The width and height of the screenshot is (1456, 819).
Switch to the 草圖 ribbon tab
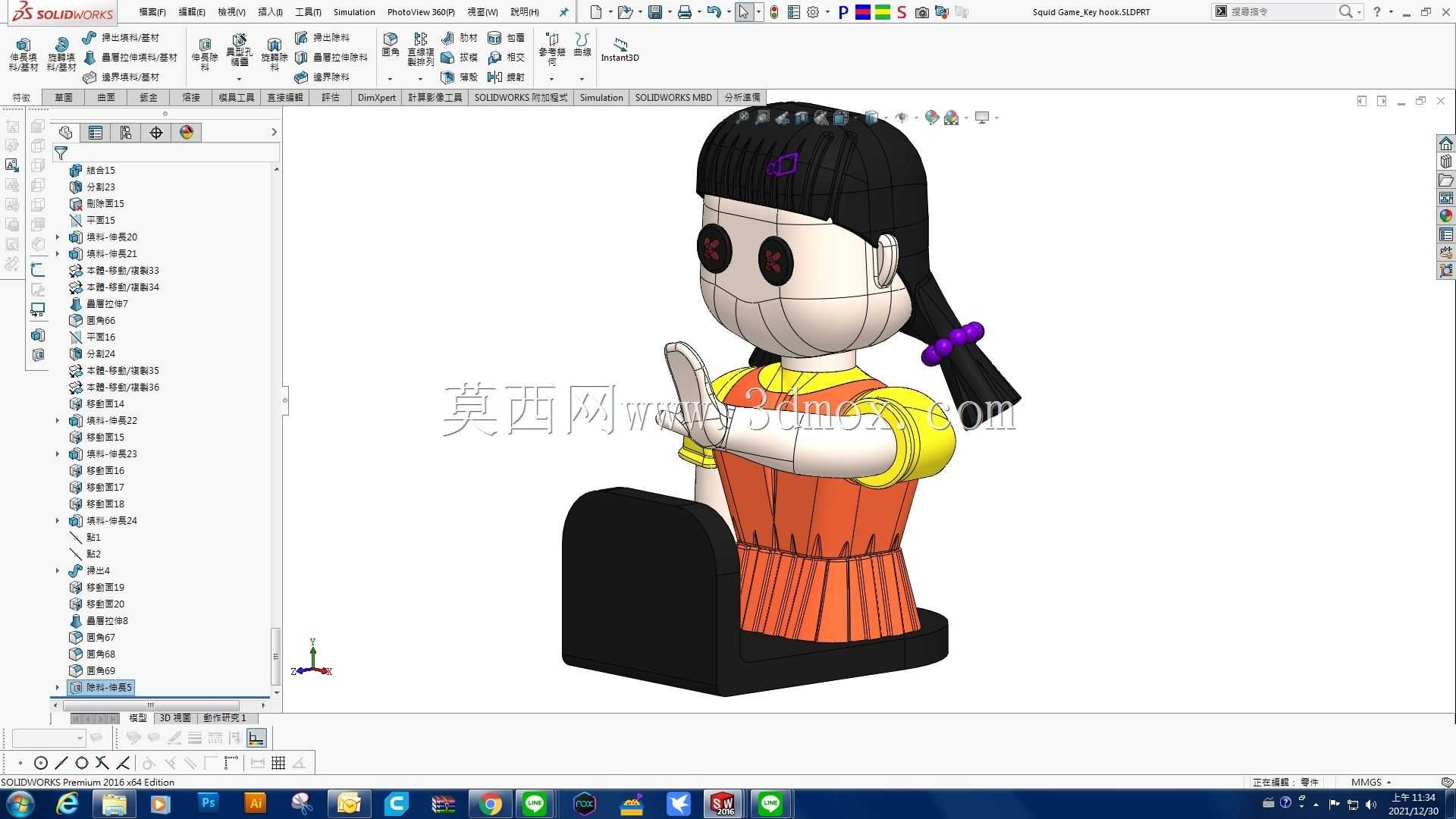[x=64, y=98]
